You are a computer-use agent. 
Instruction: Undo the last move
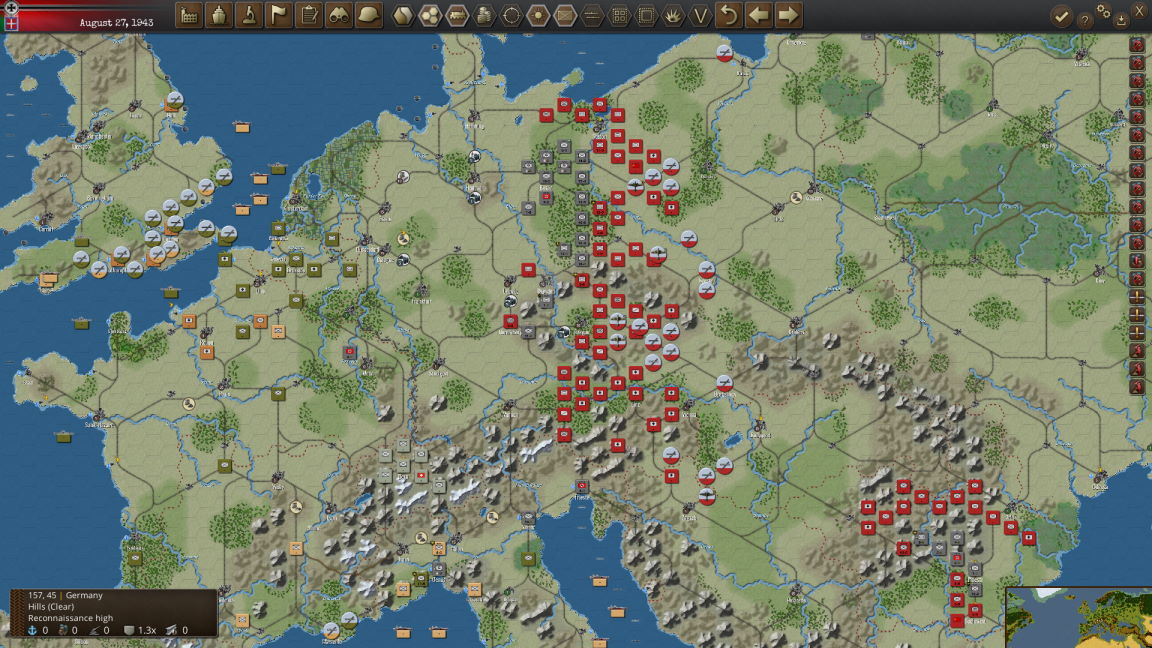(x=729, y=15)
